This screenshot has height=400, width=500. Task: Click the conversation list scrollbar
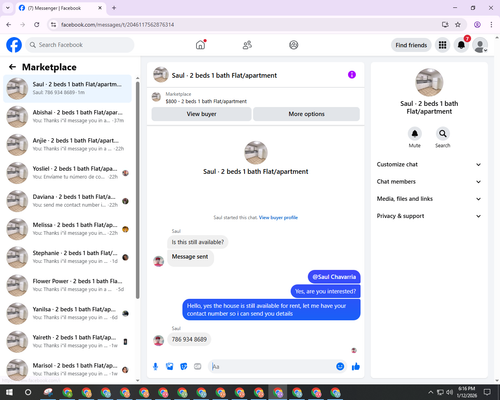(x=138, y=190)
